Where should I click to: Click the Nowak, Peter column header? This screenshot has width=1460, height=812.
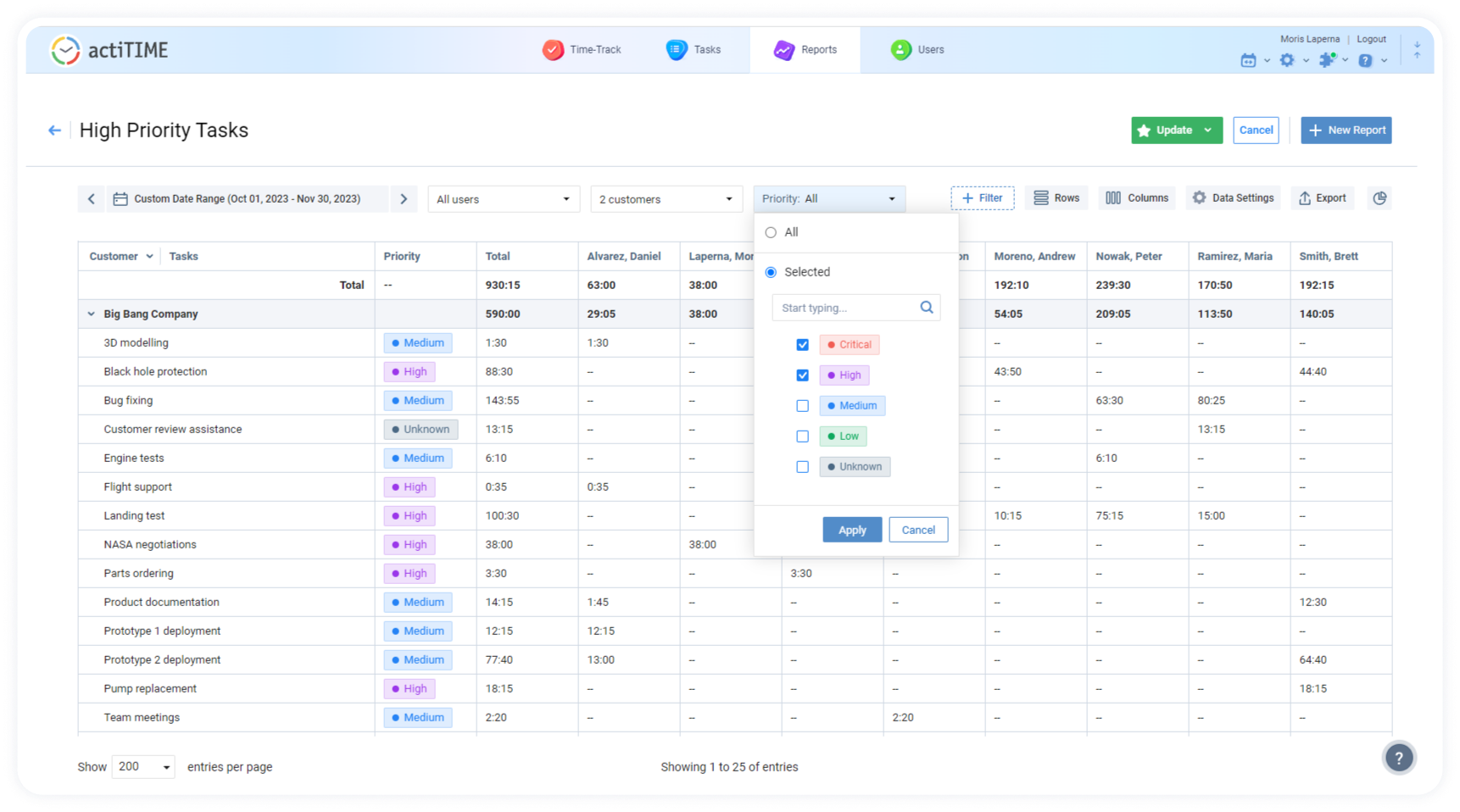[1128, 256]
